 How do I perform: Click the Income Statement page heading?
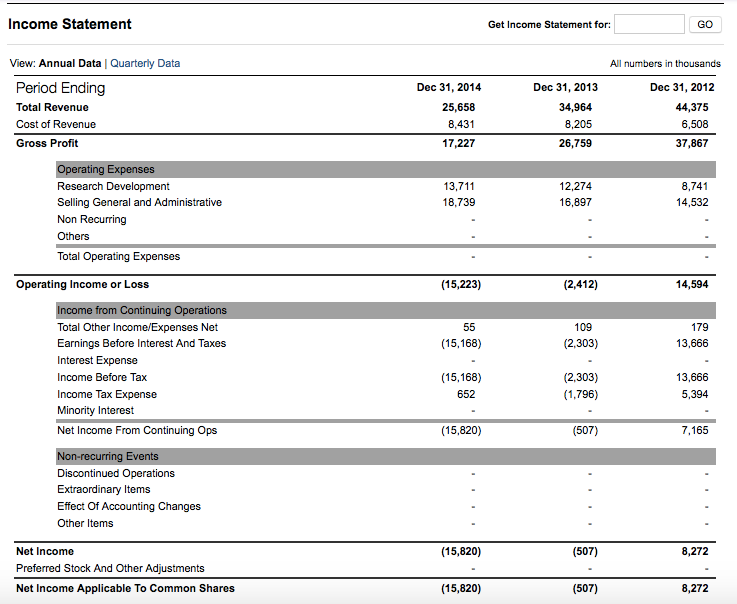pyautogui.click(x=70, y=24)
